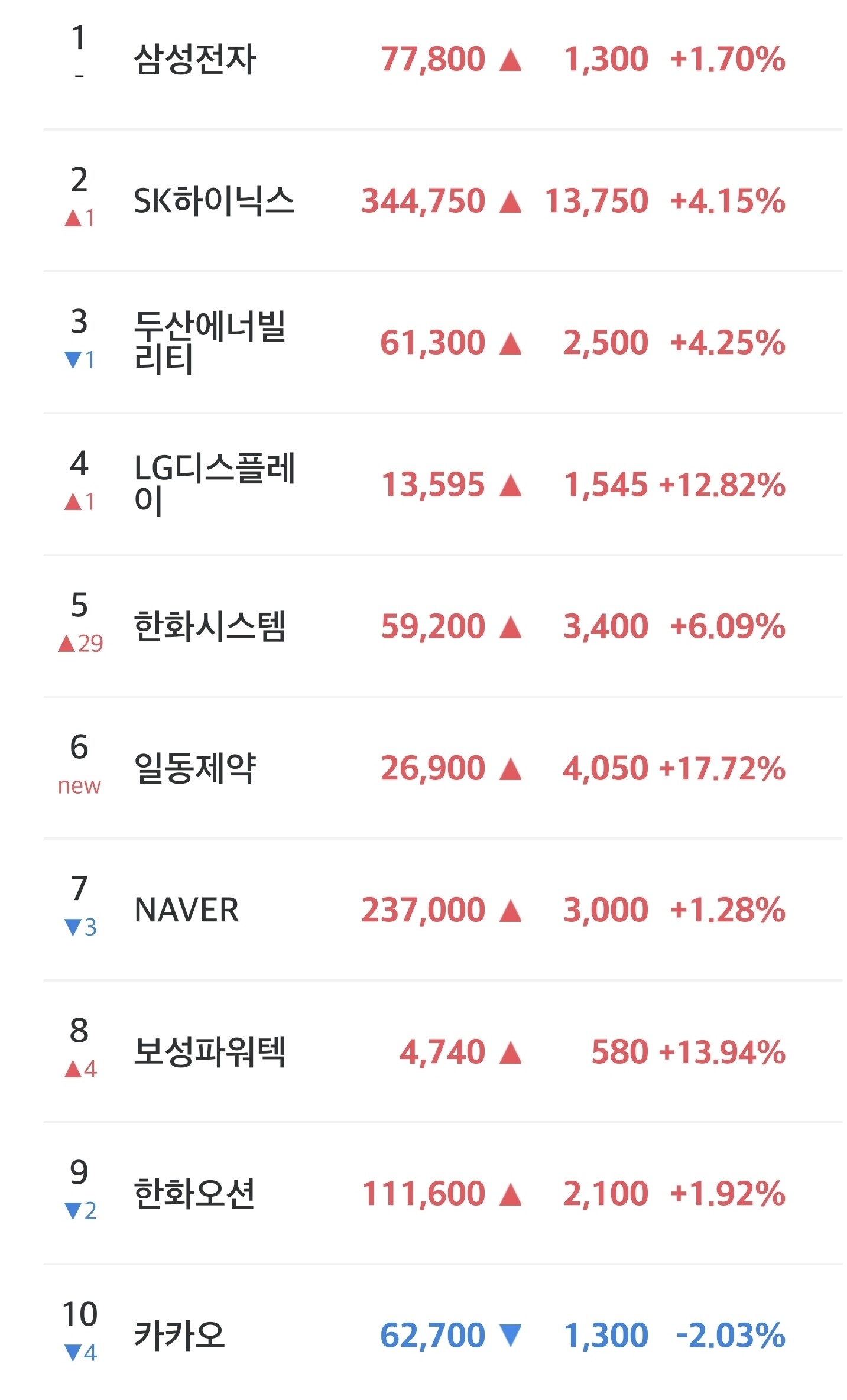This screenshot has height=1400, width=847.
Task: Click the 'new' rank badge for 일동제약
Action: [79, 786]
